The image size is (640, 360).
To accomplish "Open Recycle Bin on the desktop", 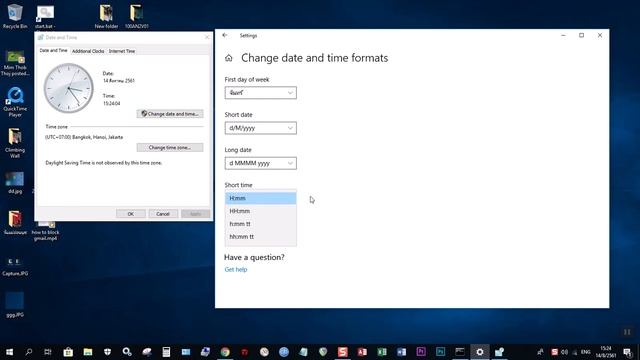I will [15, 16].
